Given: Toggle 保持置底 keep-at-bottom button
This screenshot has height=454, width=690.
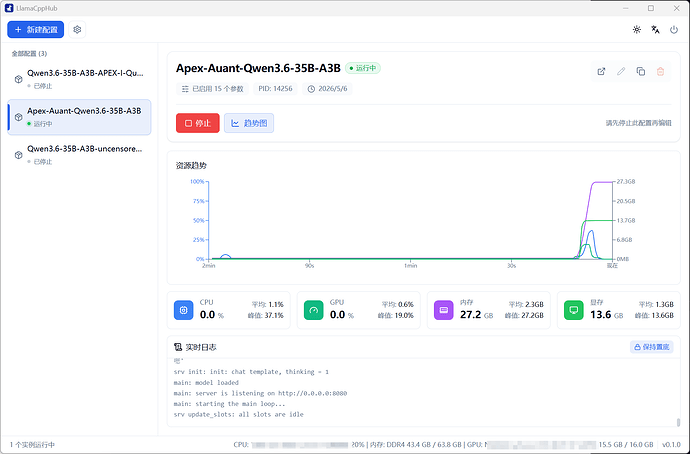Looking at the screenshot, I should [x=652, y=347].
